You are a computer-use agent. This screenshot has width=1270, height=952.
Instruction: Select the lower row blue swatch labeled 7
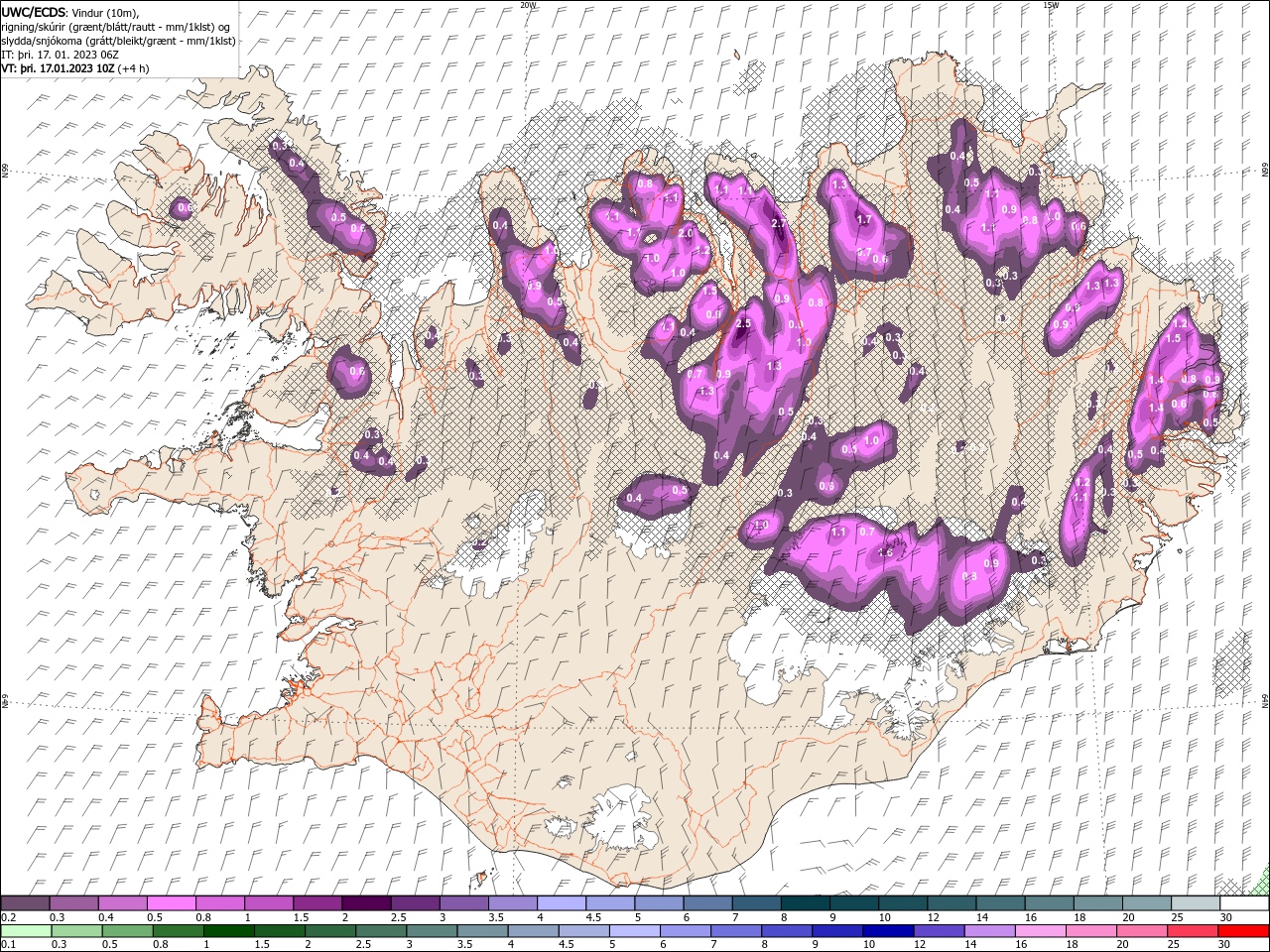[735, 931]
